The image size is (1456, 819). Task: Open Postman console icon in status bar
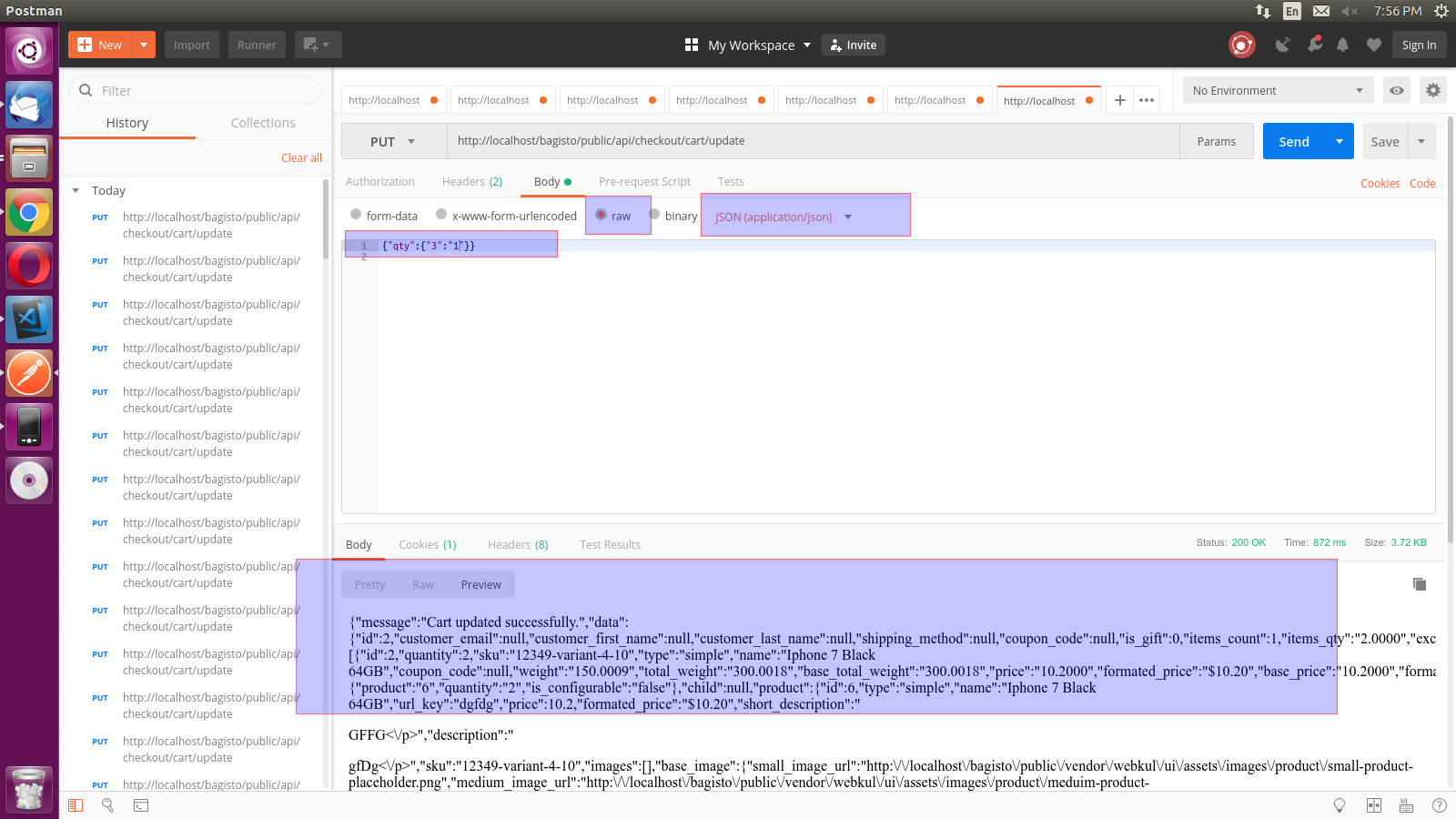pos(141,805)
